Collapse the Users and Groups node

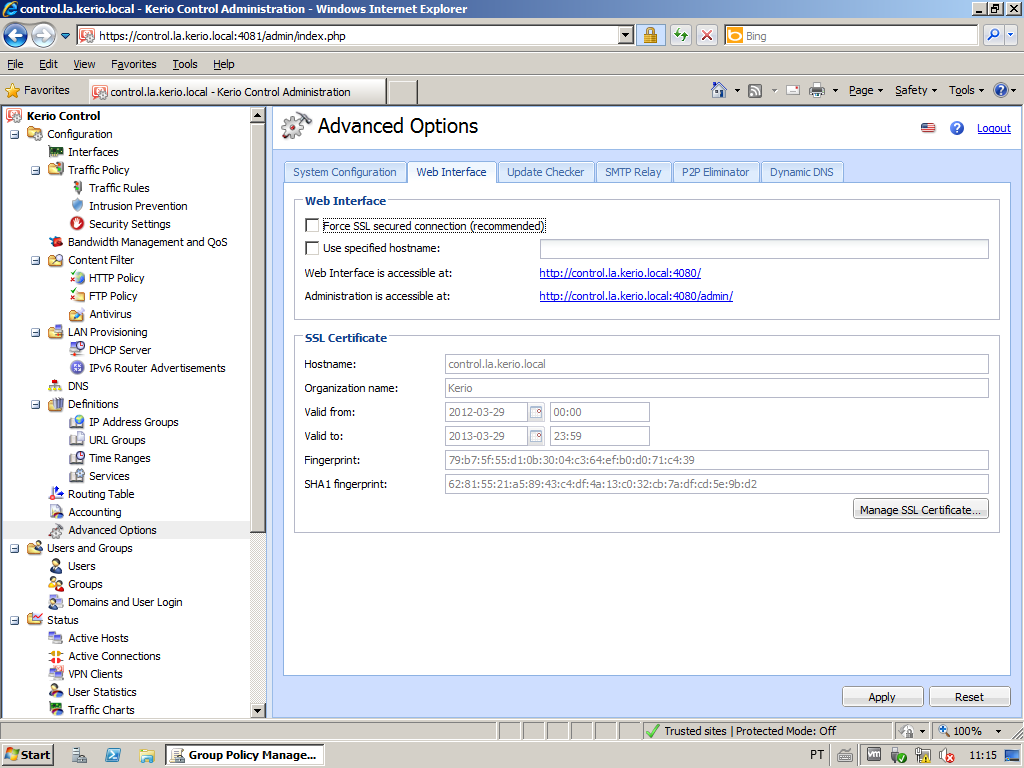14,549
